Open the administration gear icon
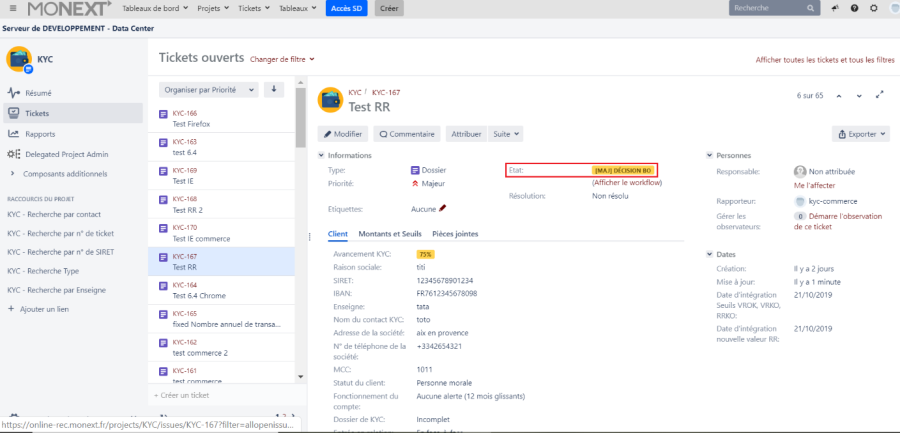 [x=874, y=8]
